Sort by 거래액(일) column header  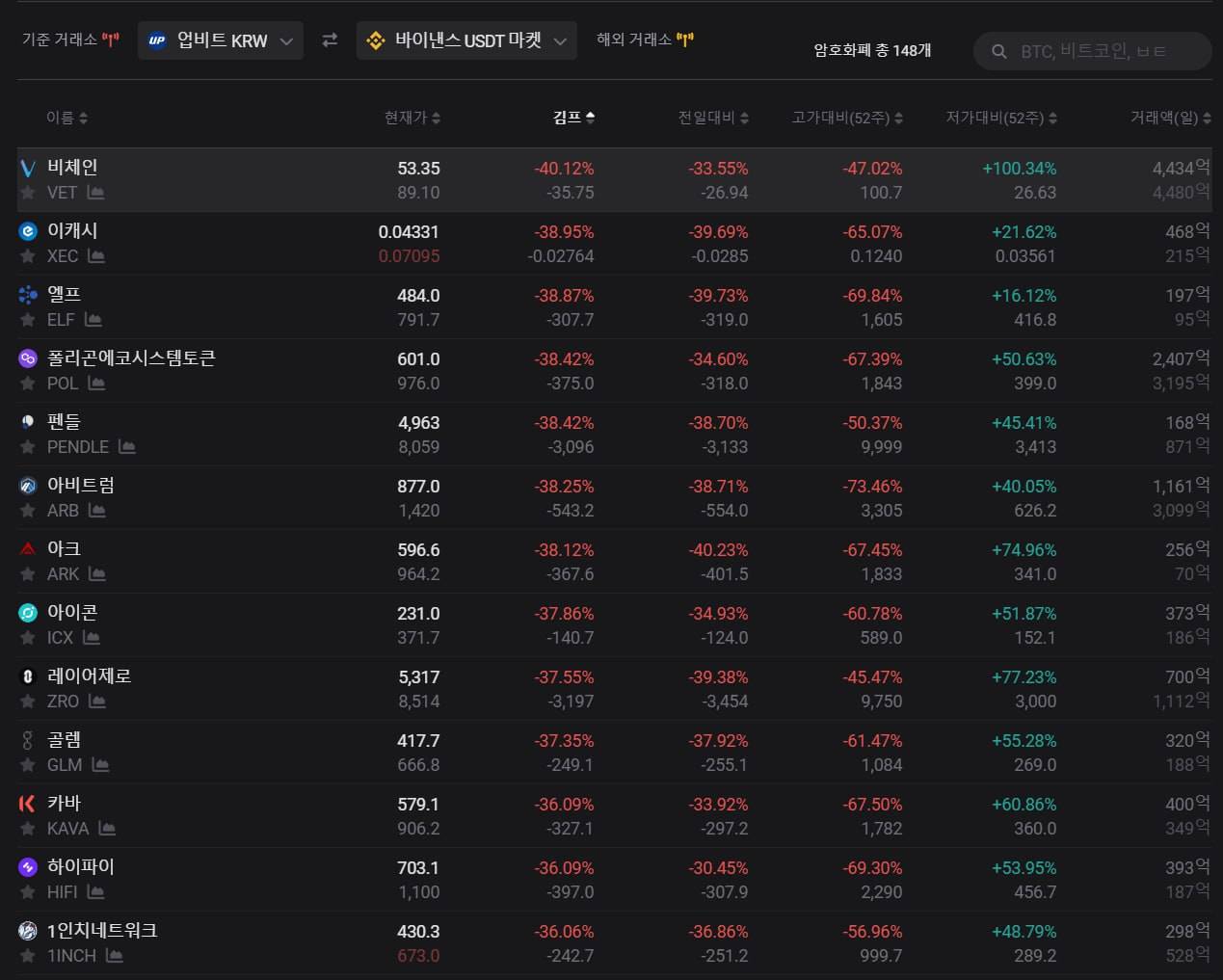click(x=1170, y=118)
